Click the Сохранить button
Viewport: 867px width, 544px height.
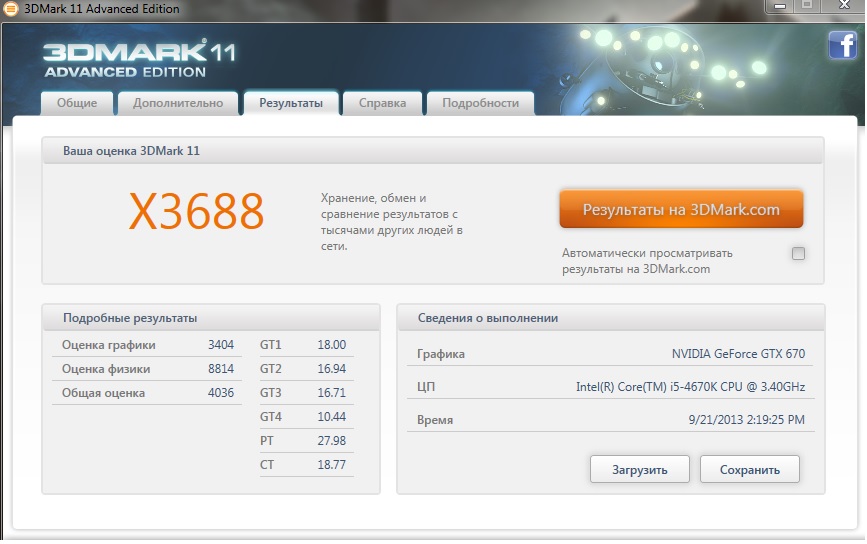point(750,470)
